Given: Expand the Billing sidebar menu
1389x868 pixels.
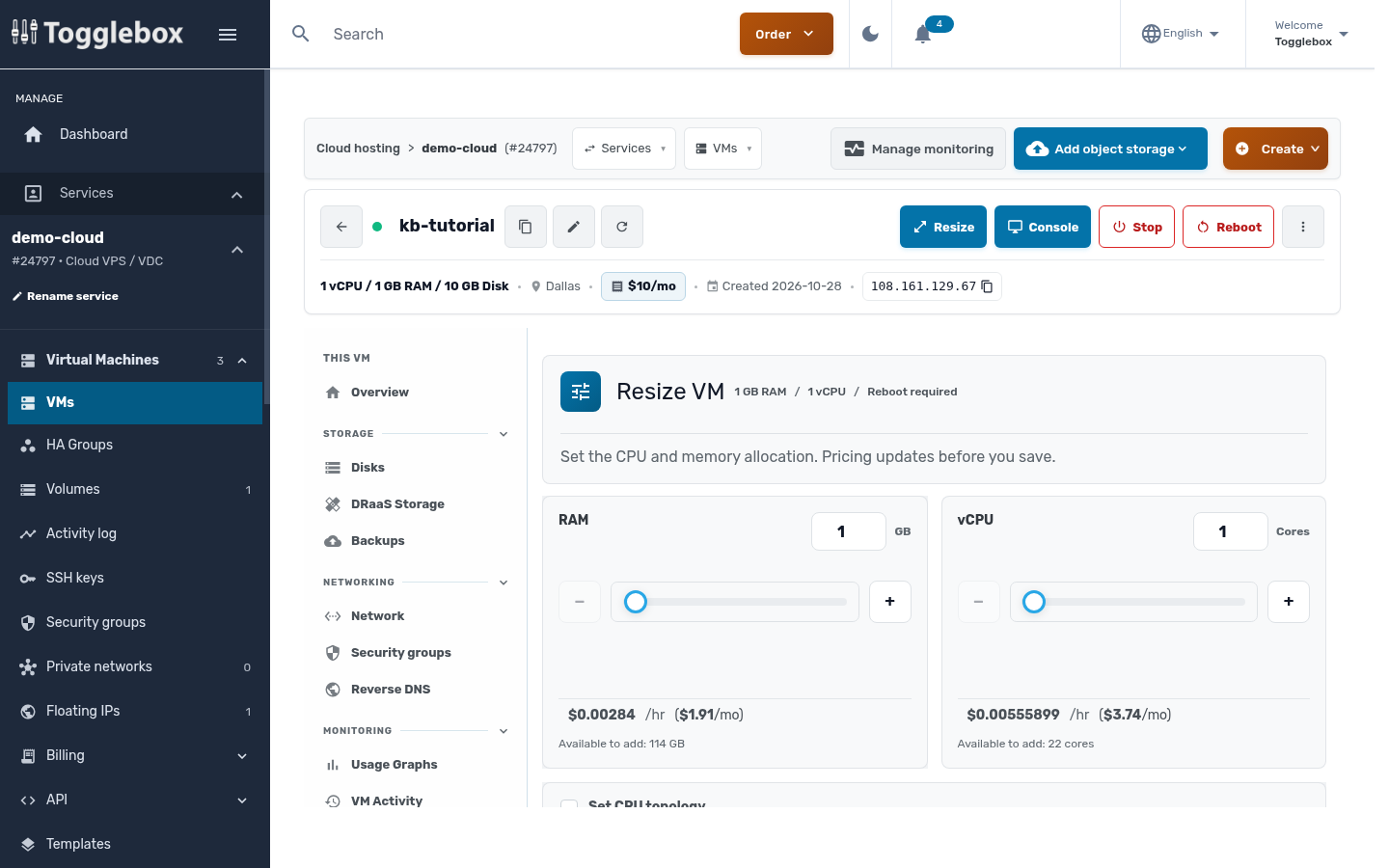Looking at the screenshot, I should coord(135,755).
